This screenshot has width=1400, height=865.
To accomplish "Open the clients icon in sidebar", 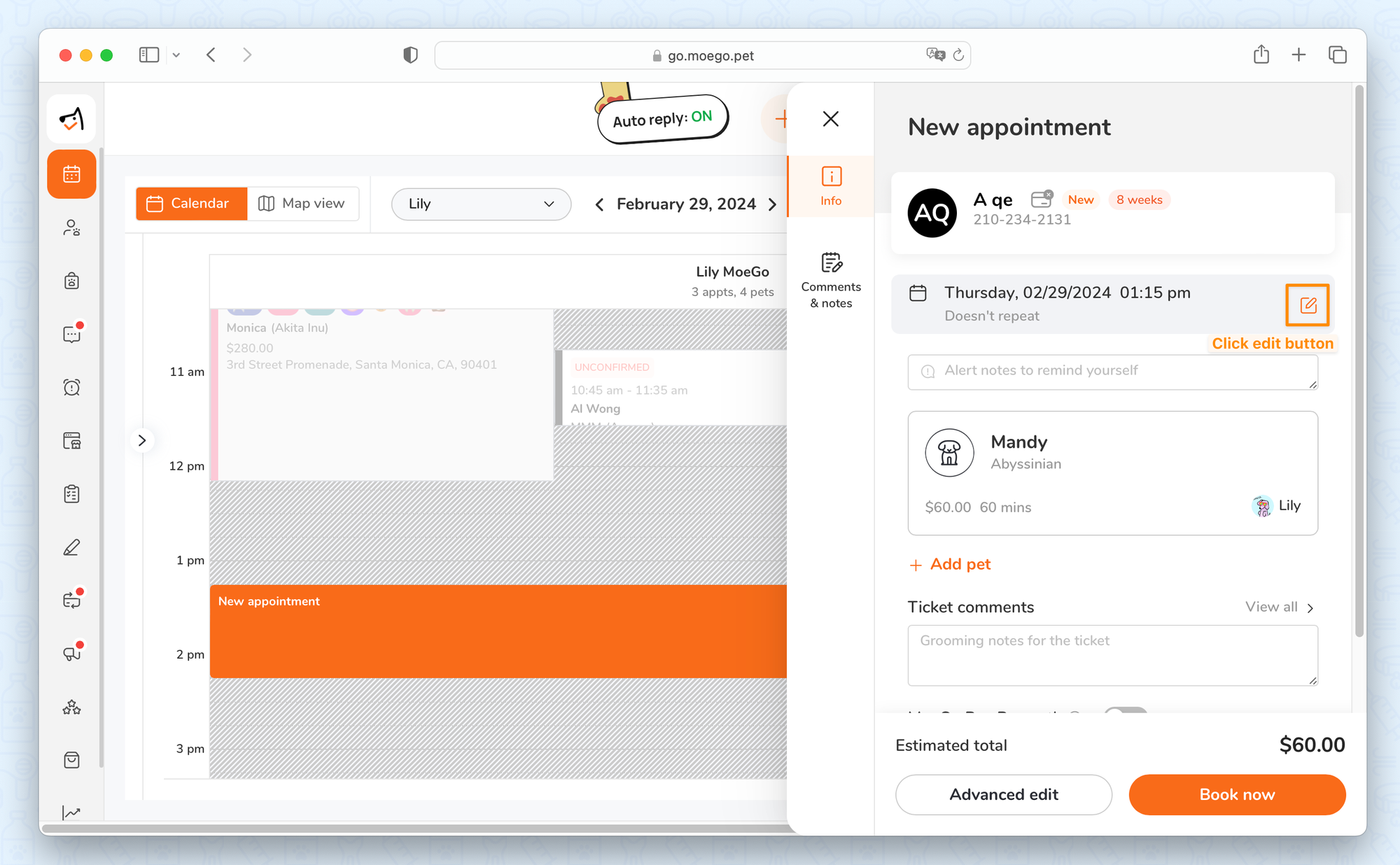I will coord(71,228).
